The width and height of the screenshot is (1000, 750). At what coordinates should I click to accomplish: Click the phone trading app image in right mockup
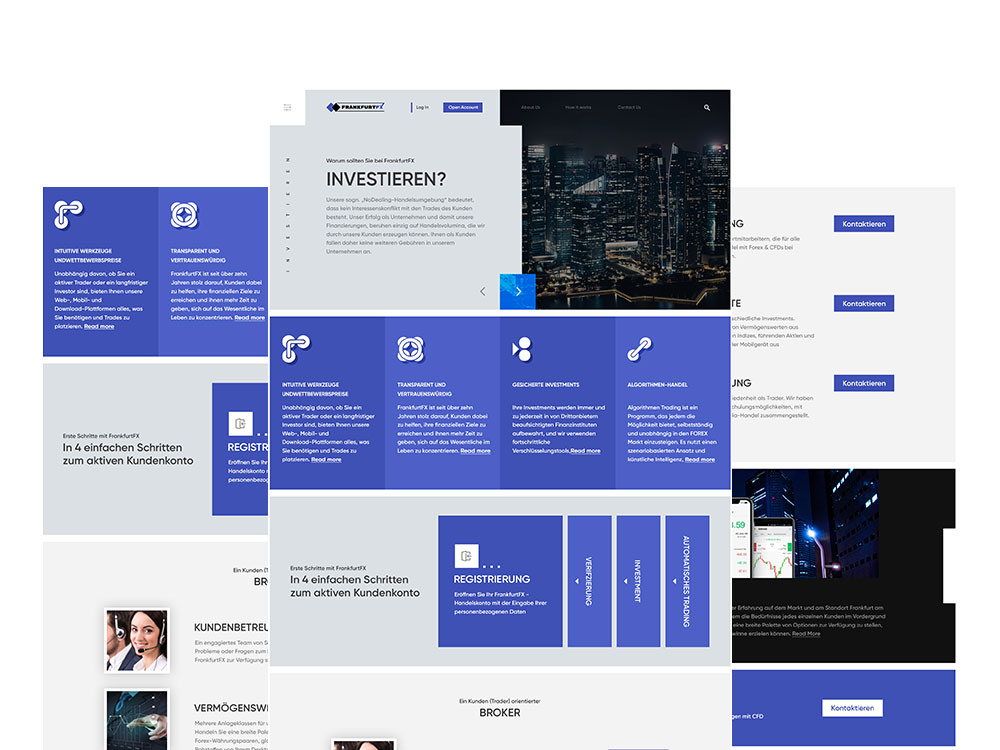click(763, 539)
